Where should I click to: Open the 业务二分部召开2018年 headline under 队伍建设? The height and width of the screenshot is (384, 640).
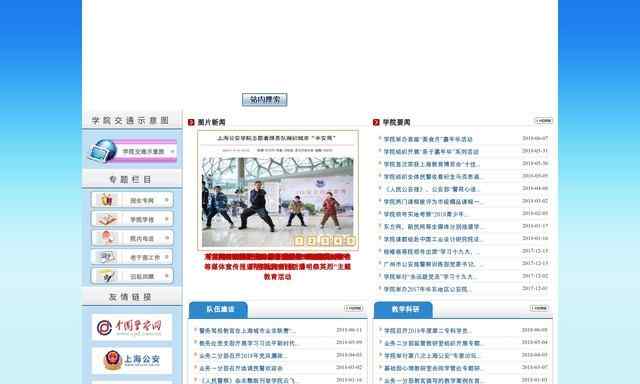243,356
